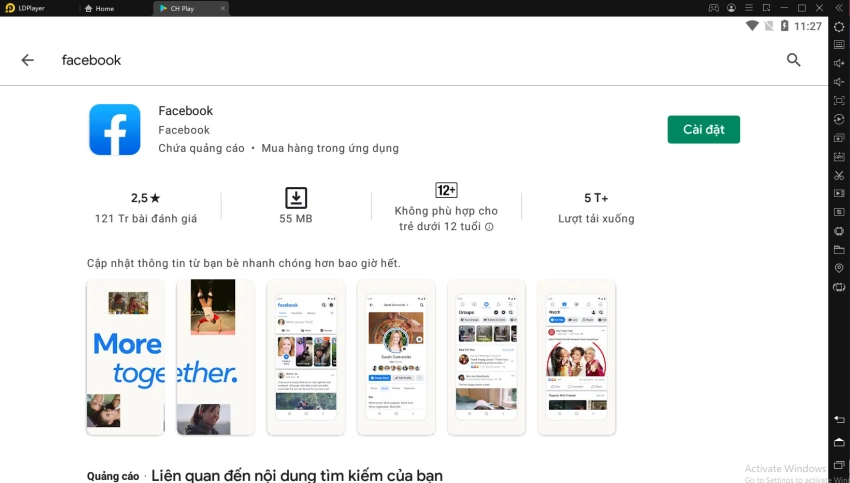Open the multi-instance manager icon
The width and height of the screenshot is (850, 483).
point(839,138)
